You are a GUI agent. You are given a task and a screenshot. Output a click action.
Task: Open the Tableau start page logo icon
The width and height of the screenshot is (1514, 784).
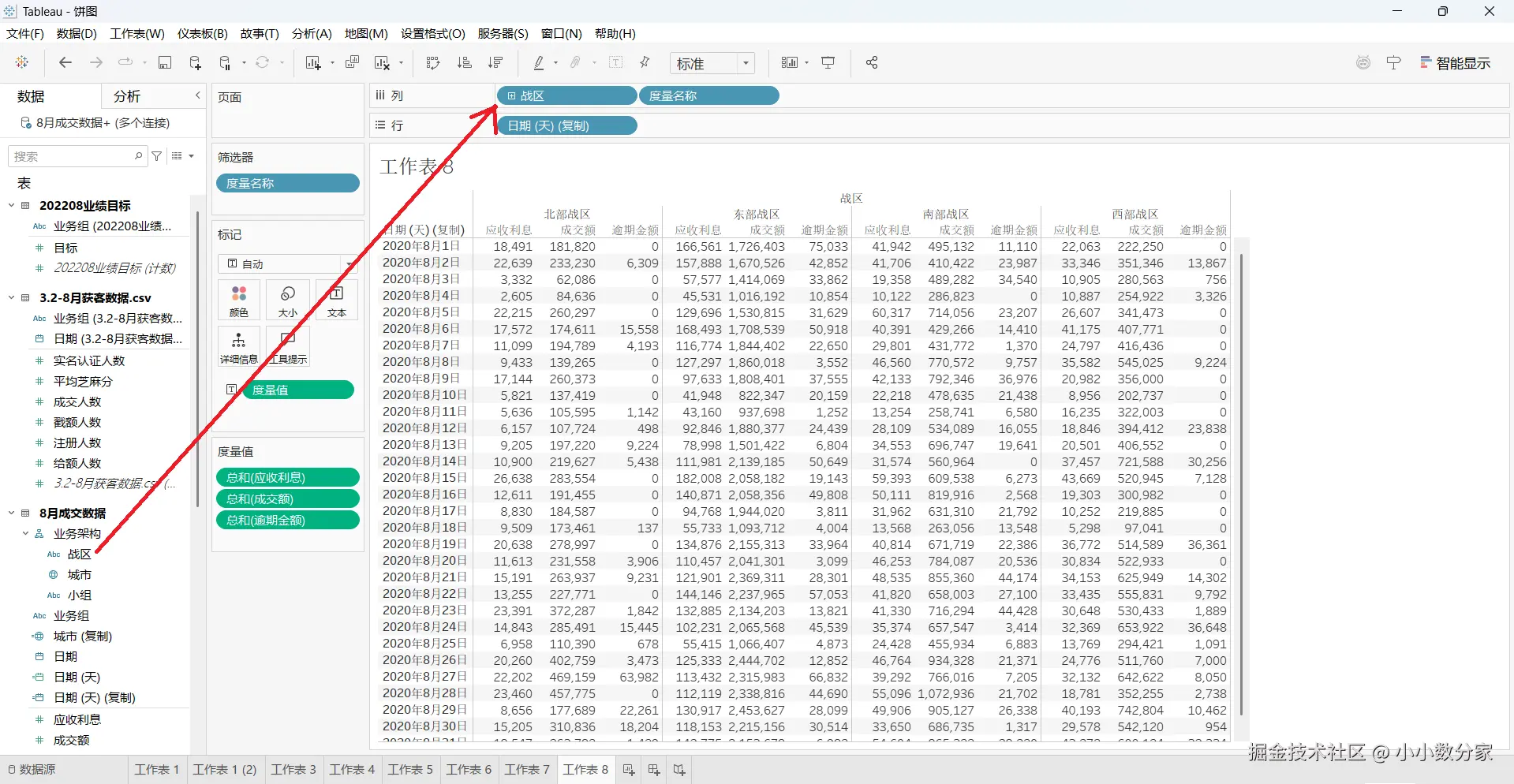click(x=22, y=62)
